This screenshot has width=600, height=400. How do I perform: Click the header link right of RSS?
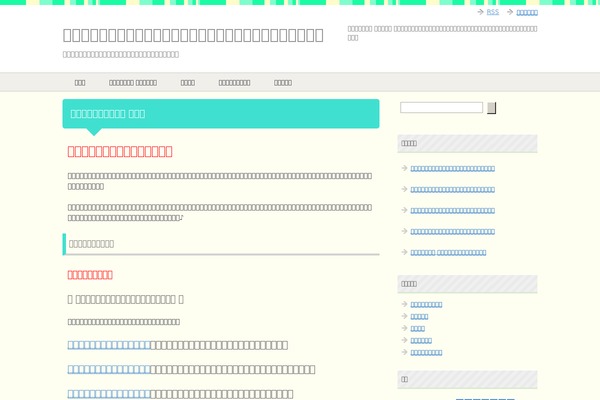pos(527,13)
